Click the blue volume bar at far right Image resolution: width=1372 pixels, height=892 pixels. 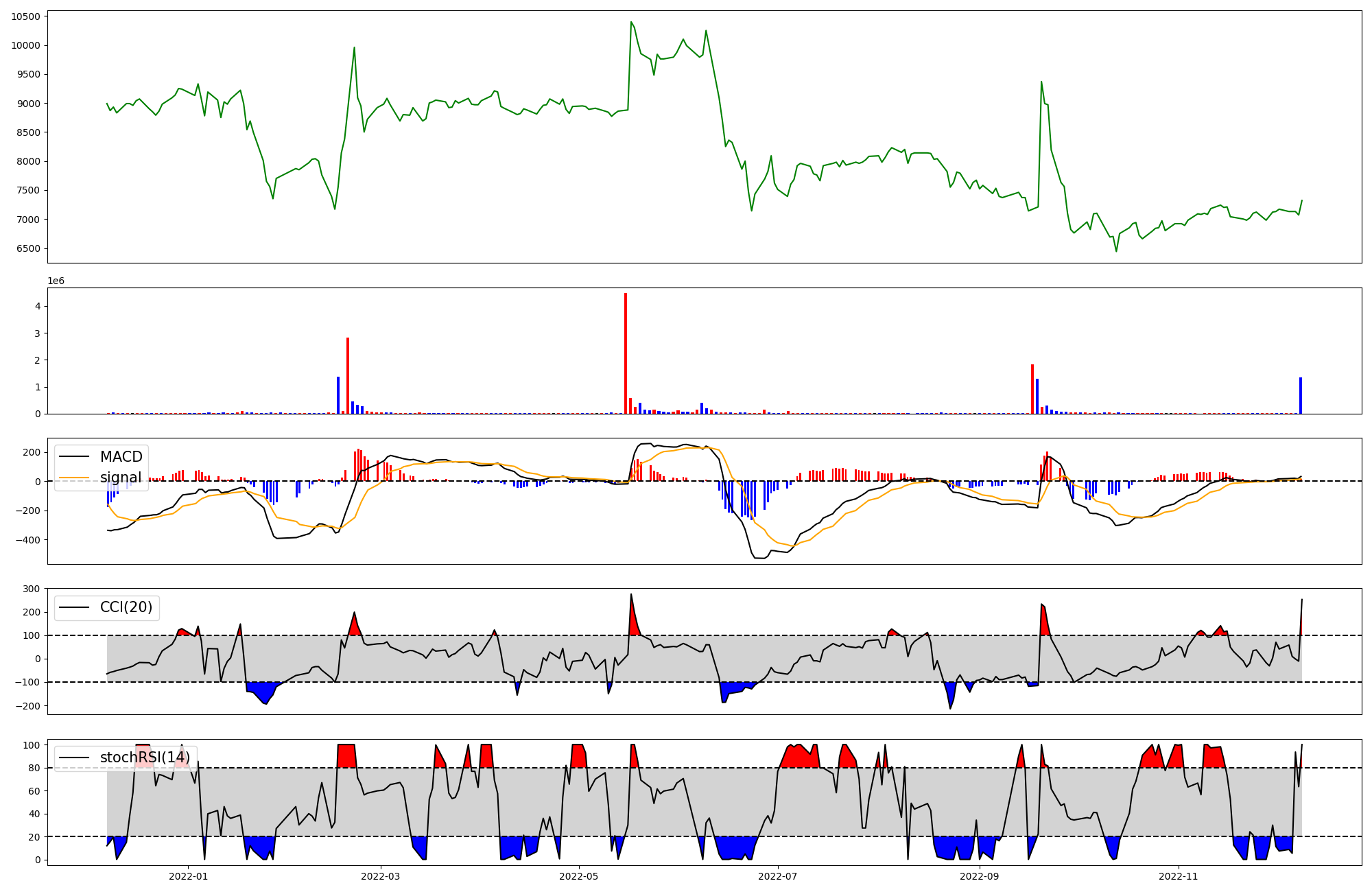[1300, 396]
